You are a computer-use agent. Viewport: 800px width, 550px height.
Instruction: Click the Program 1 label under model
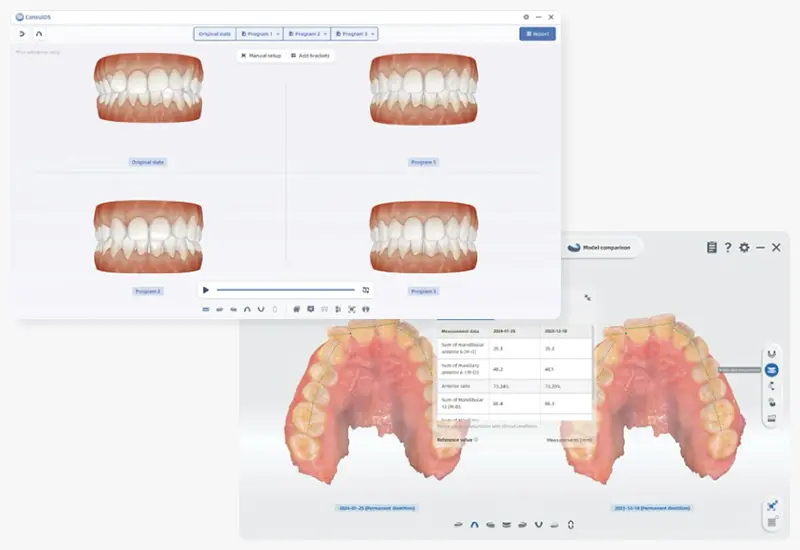coord(423,162)
